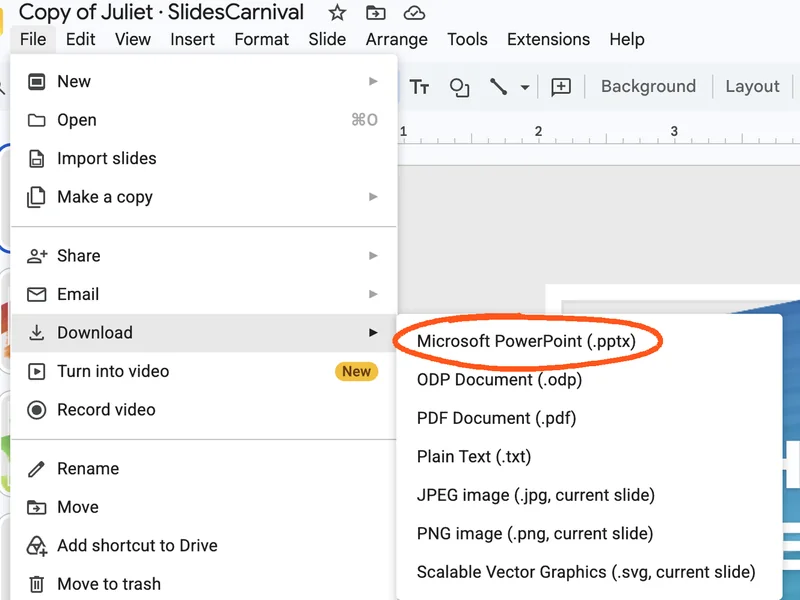The width and height of the screenshot is (800, 600).
Task: Open the Arrange menu
Action: pyautogui.click(x=396, y=39)
